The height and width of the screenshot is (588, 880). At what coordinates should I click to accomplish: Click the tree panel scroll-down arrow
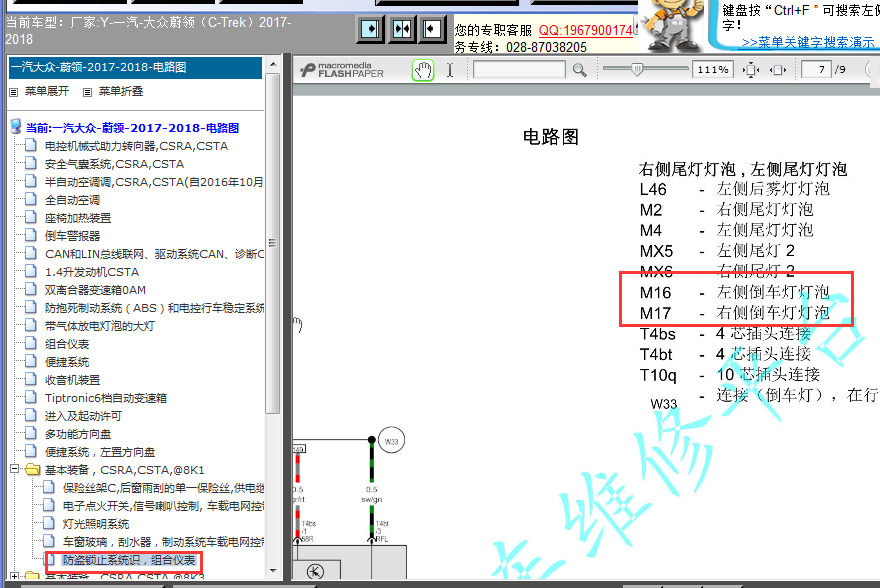pos(273,571)
